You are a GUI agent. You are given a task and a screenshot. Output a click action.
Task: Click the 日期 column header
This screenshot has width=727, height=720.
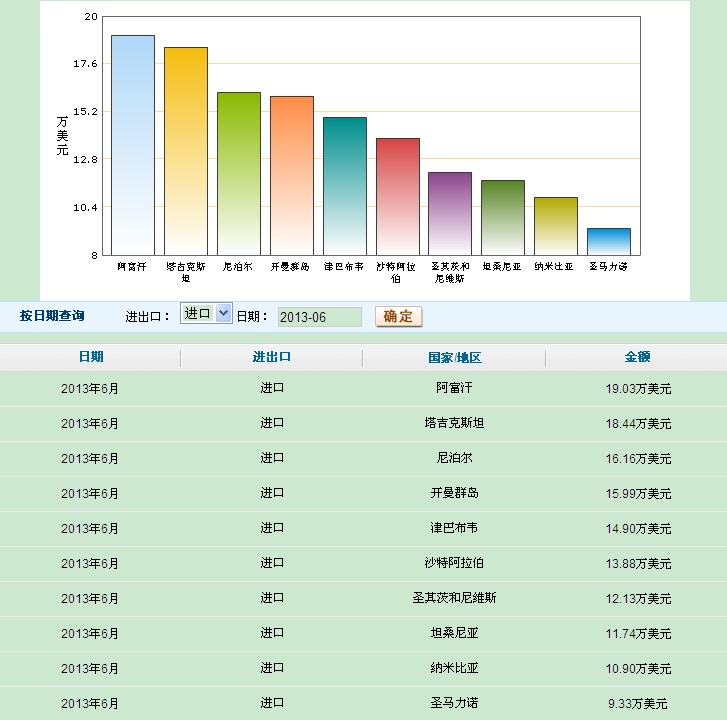90,357
